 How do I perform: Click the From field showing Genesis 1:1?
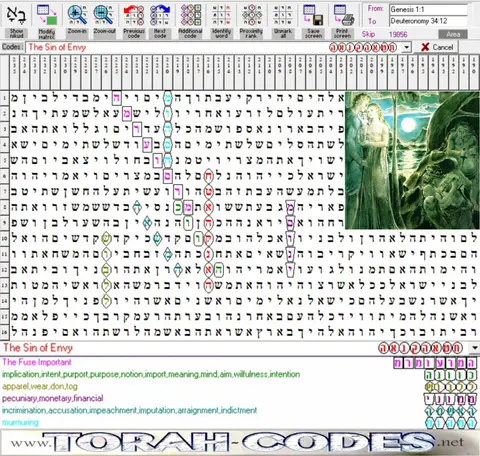(x=428, y=9)
